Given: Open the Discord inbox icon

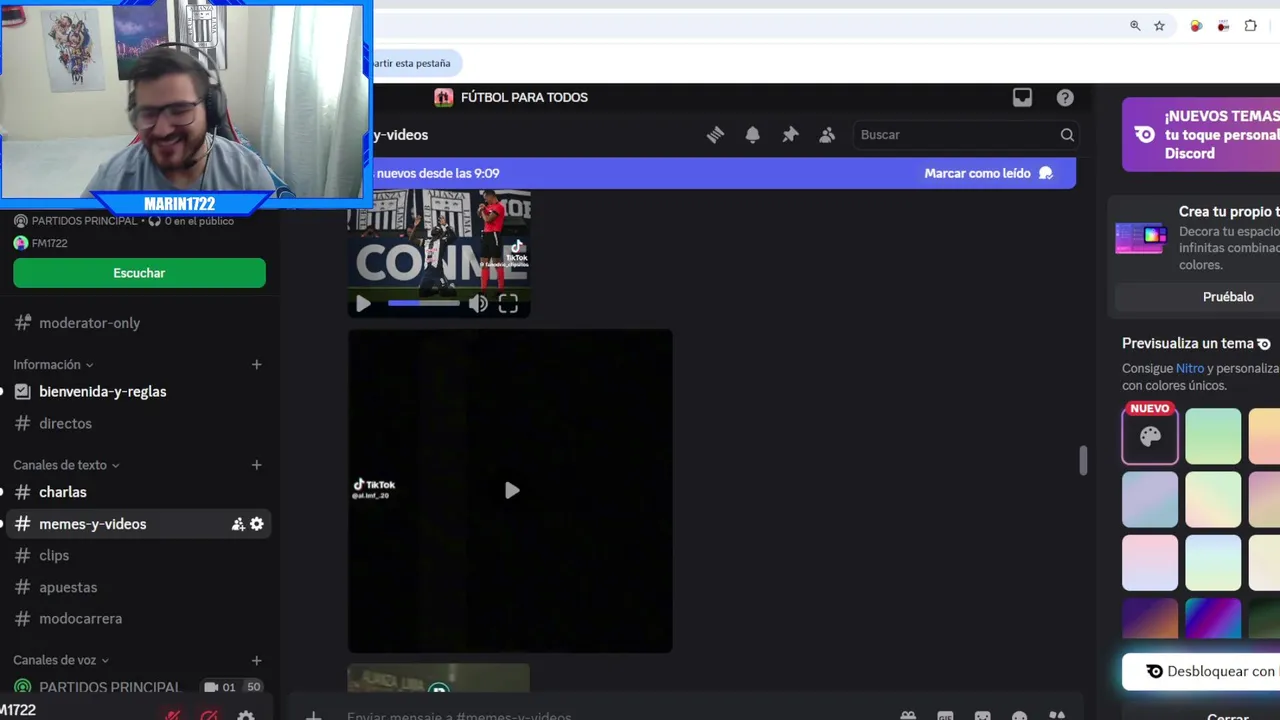Looking at the screenshot, I should click(1022, 97).
